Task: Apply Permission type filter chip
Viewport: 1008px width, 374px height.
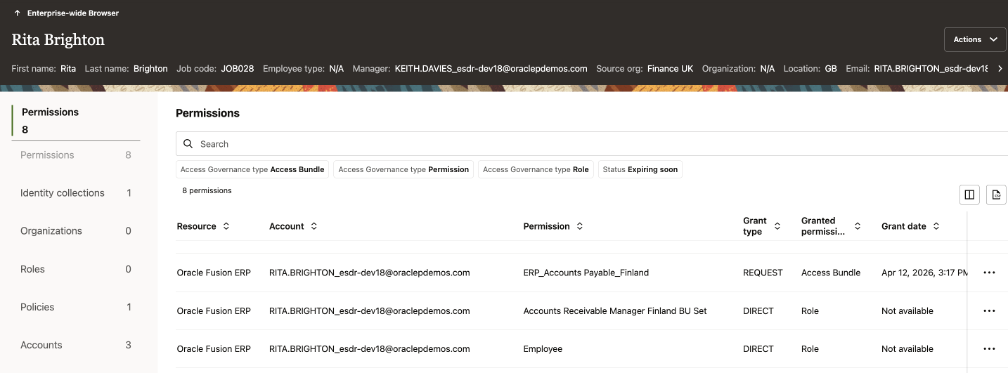Action: [403, 170]
